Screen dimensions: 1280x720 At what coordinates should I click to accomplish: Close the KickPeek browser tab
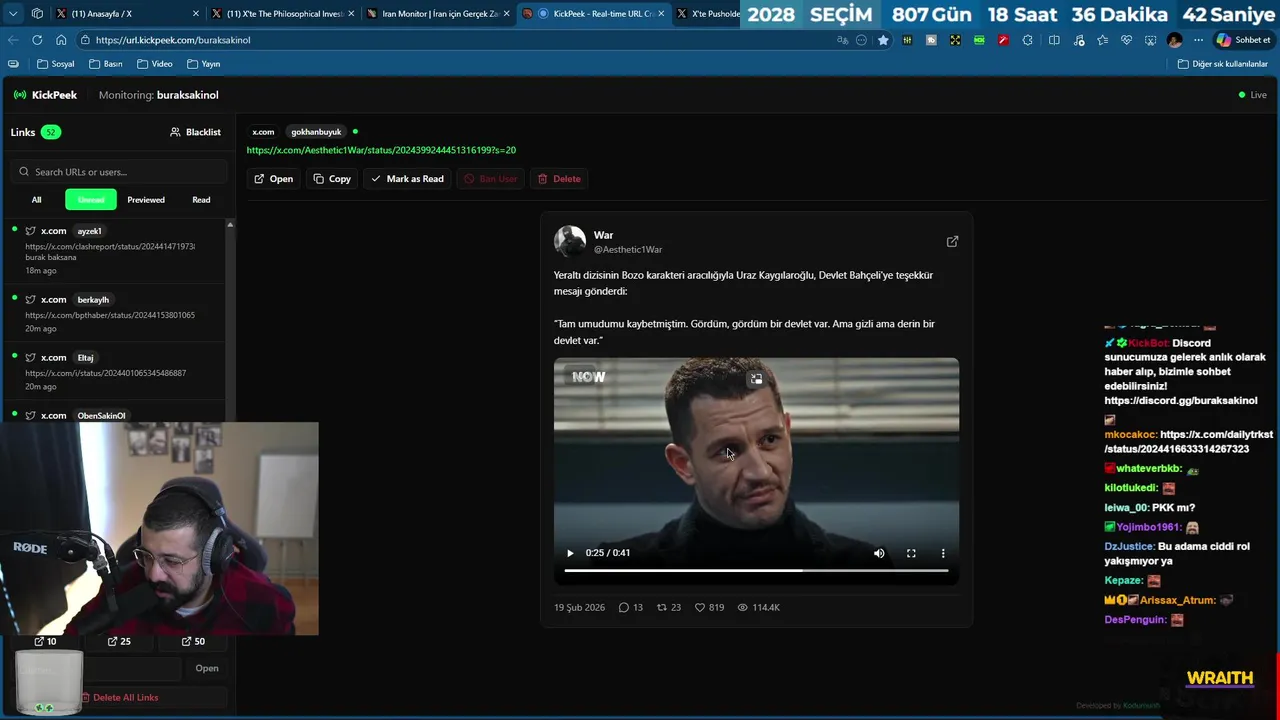pos(661,14)
